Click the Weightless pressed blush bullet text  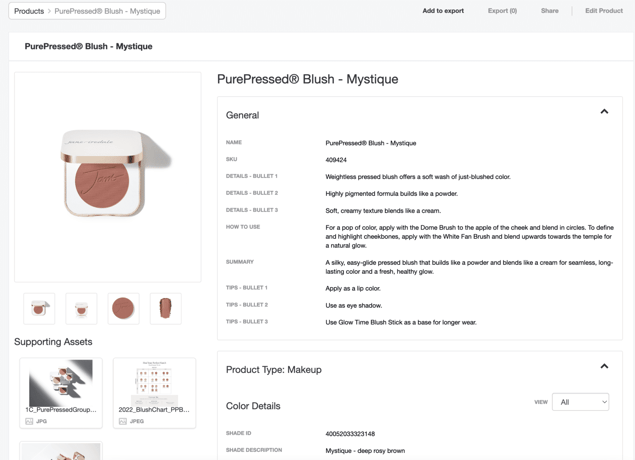(418, 177)
